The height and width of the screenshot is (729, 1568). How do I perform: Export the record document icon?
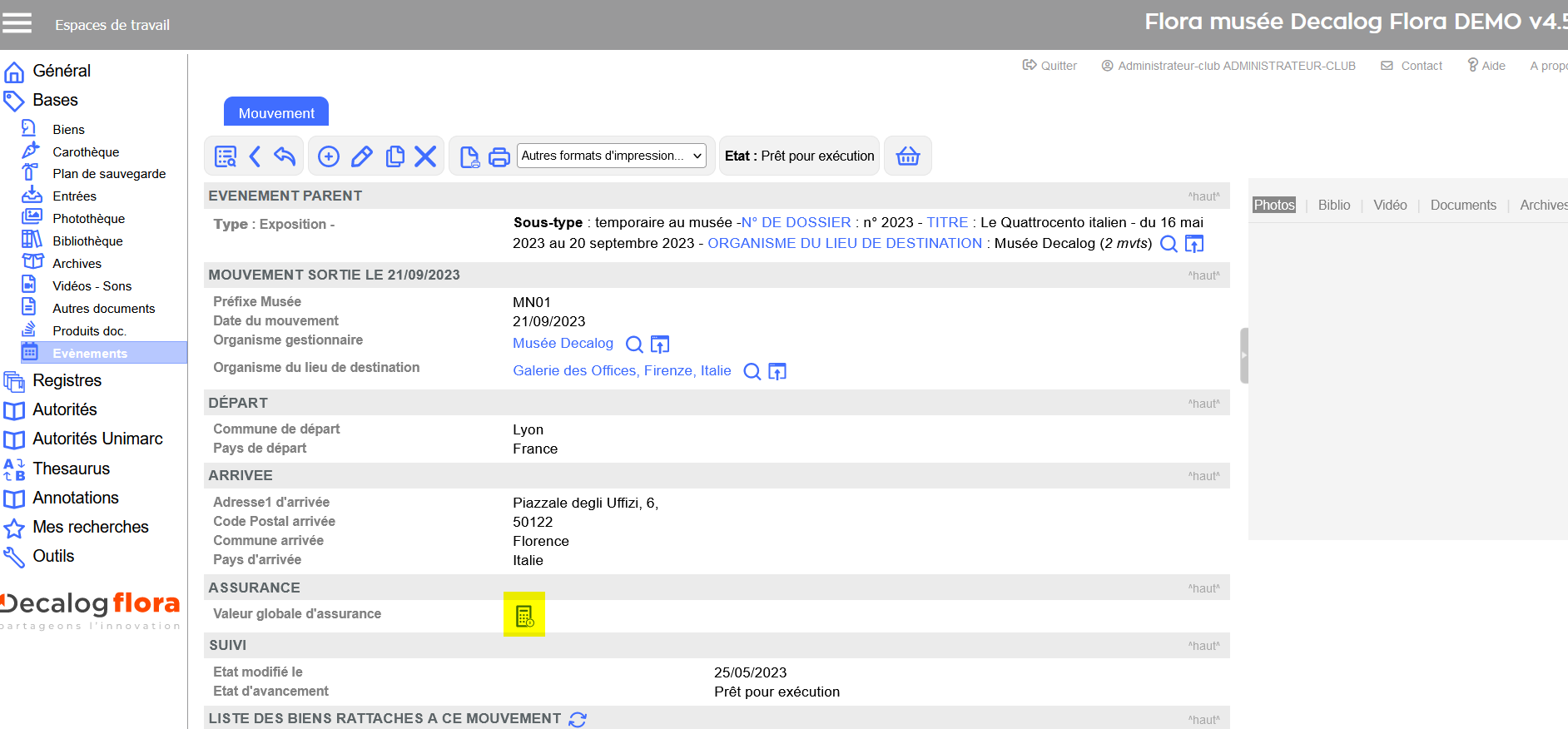click(x=469, y=157)
